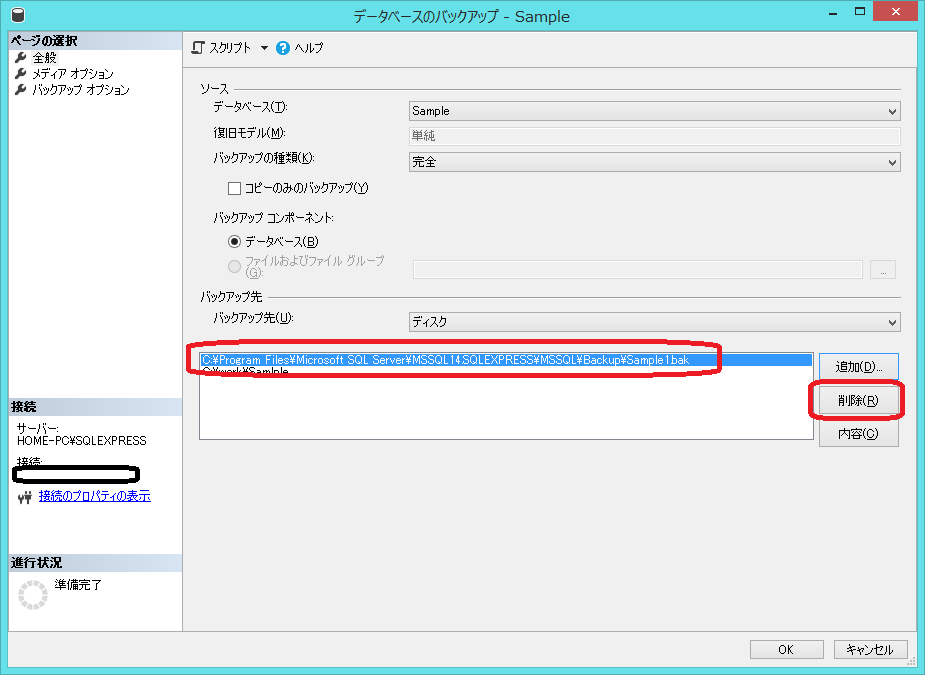The height and width of the screenshot is (675, 925).
Task: Click the wrench icon beside バックアップ オプション
Action: click(x=21, y=89)
